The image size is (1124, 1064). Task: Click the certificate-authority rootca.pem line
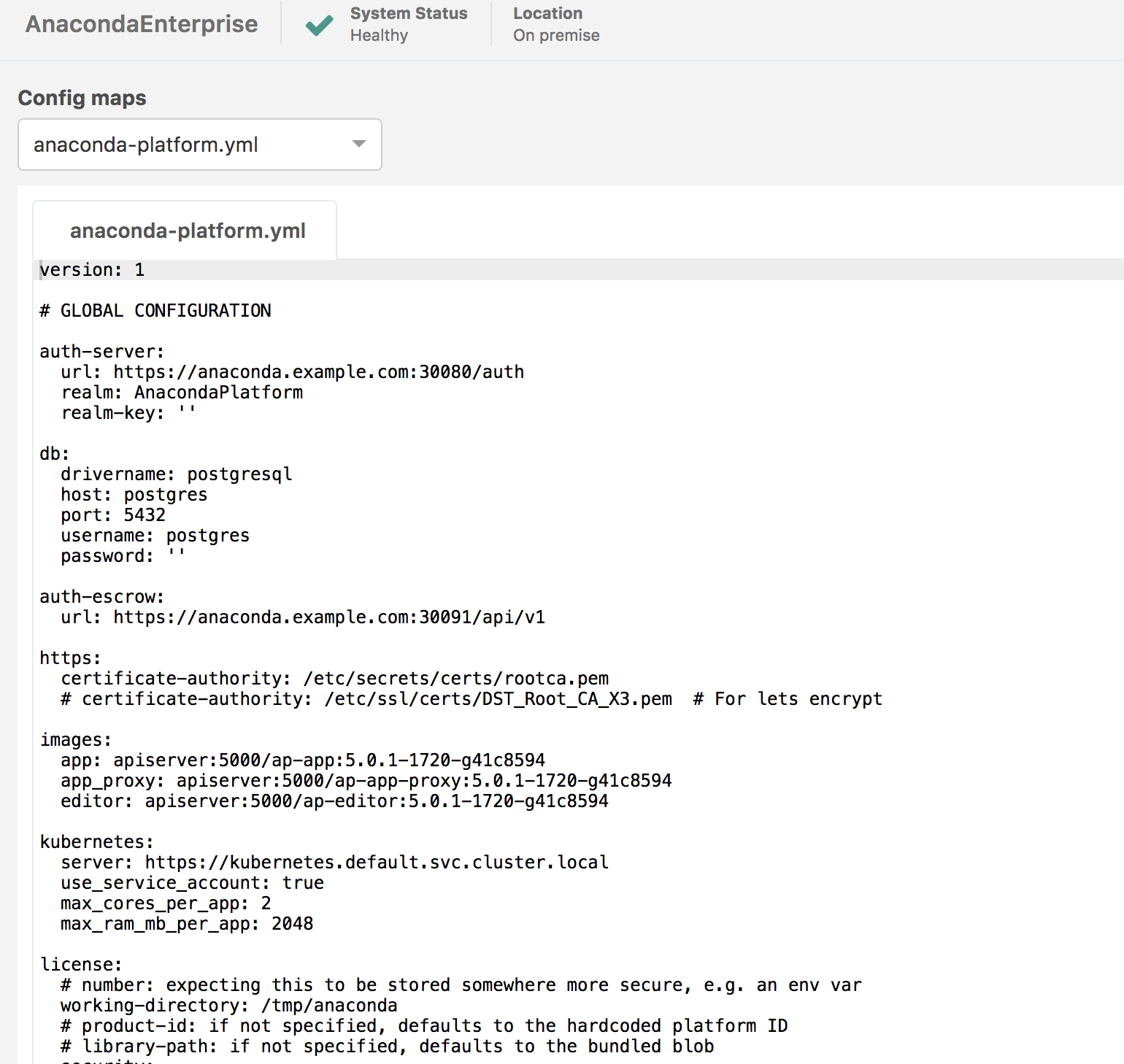click(335, 679)
